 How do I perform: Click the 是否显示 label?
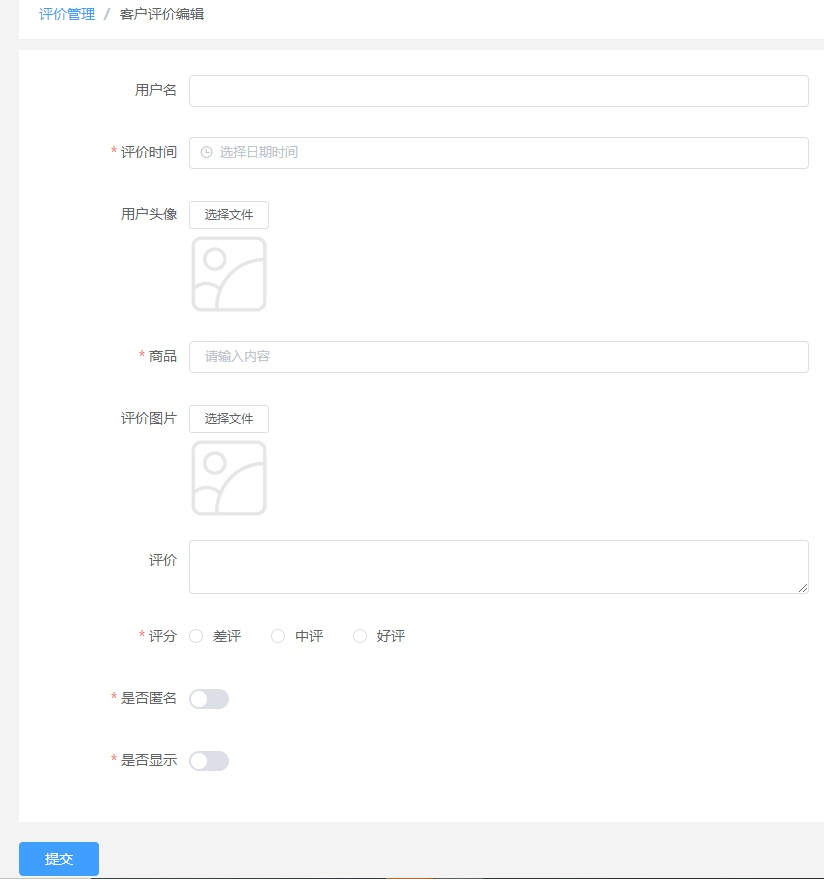(x=149, y=760)
